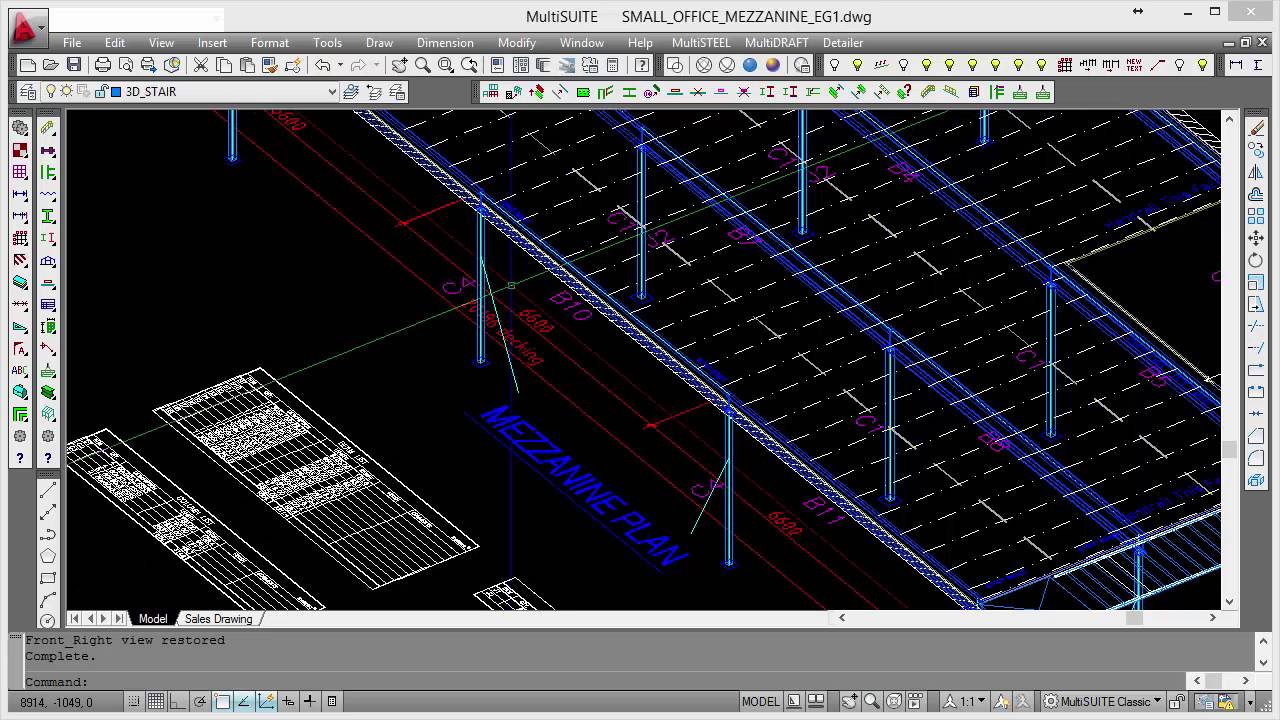Toggle layer lightbulb on/off for 3D_STAIR

click(x=51, y=92)
